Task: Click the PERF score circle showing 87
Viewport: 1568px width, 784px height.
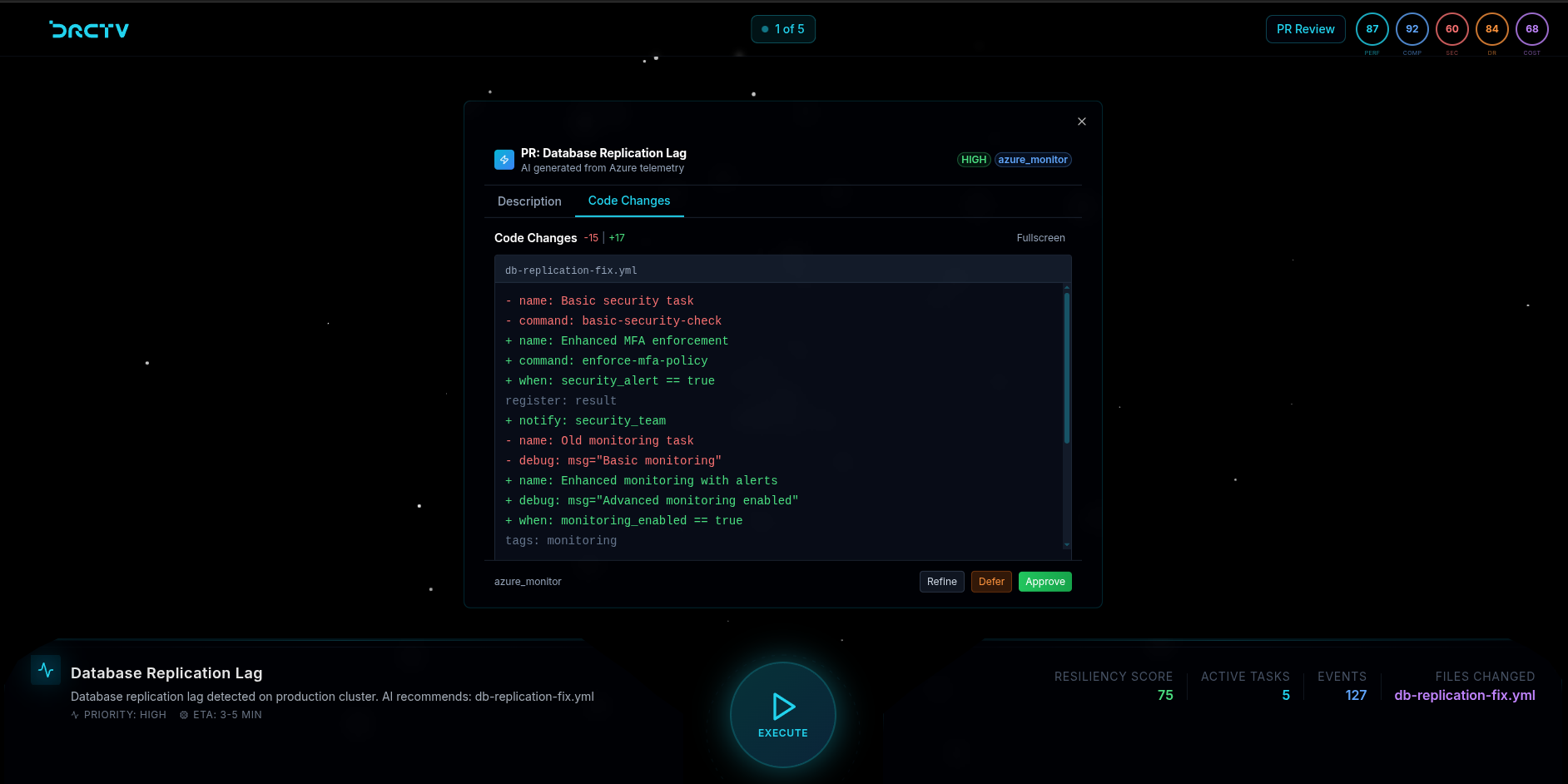Action: [1372, 29]
